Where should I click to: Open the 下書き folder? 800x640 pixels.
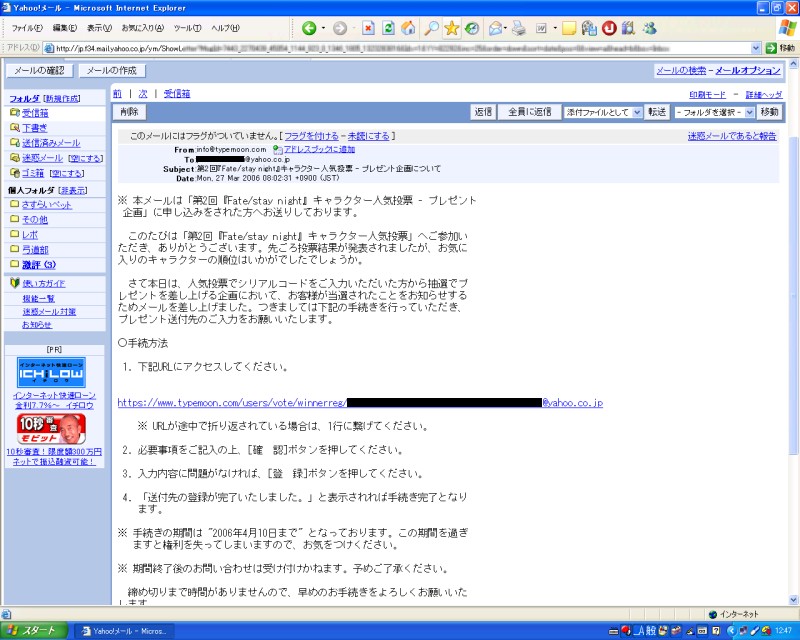34,128
